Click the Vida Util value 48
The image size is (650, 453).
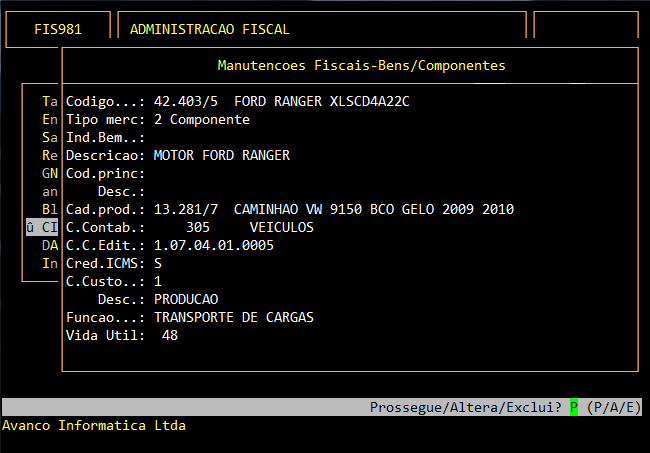click(x=170, y=336)
